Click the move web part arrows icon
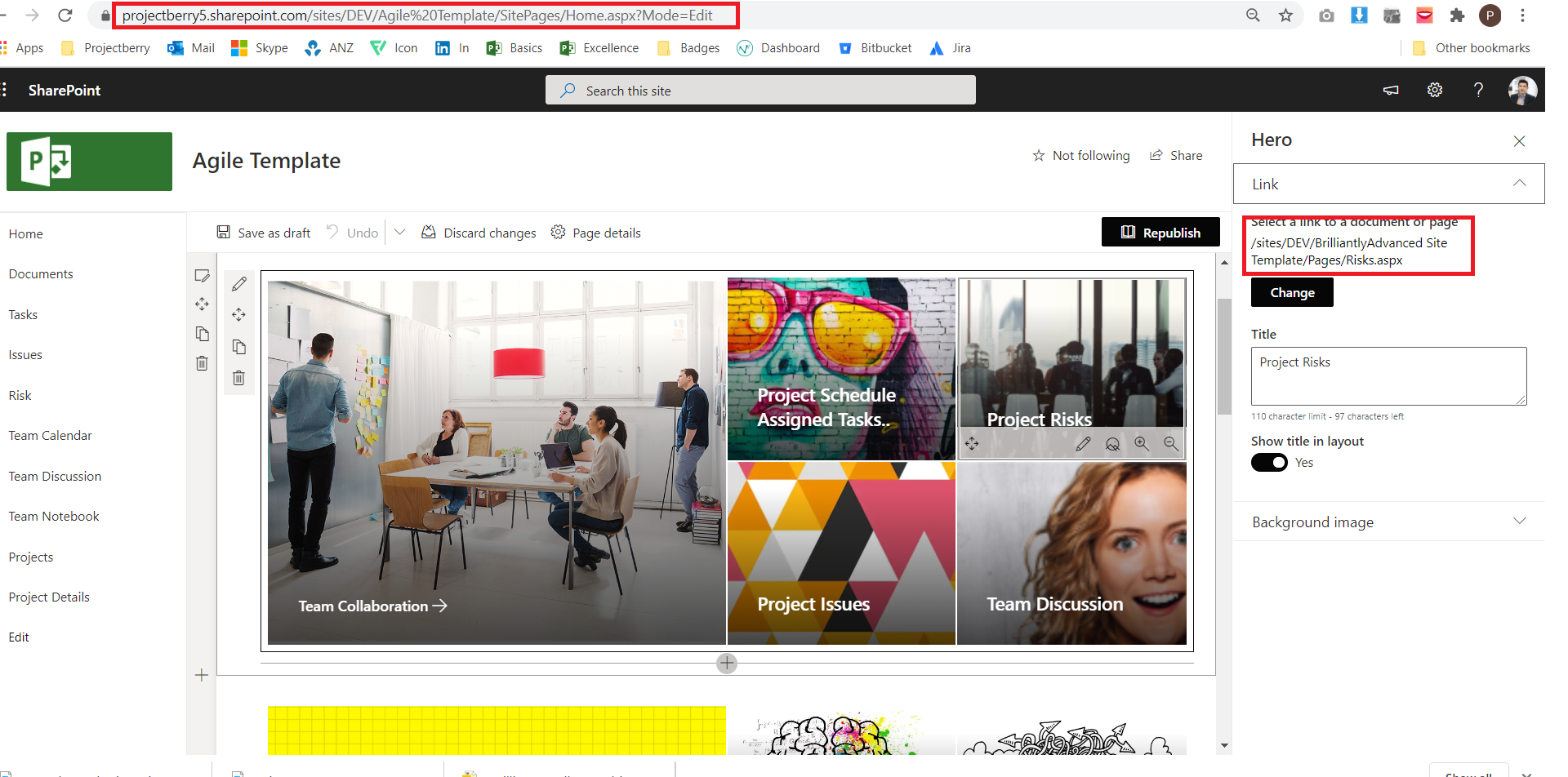 click(x=239, y=314)
